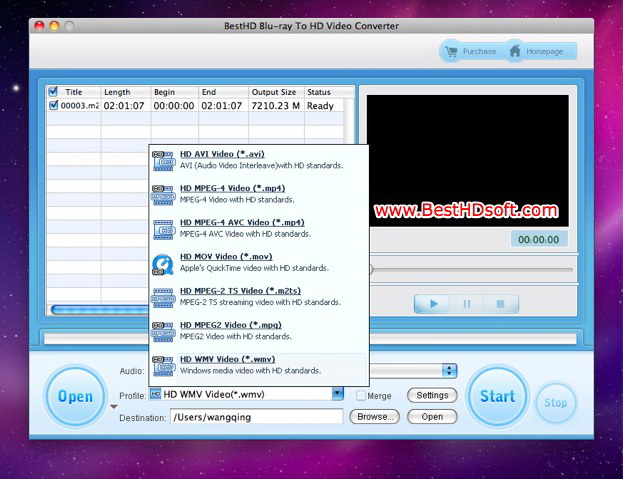Expand the Open button's small arrow menu
This screenshot has height=479, width=623.
(114, 407)
